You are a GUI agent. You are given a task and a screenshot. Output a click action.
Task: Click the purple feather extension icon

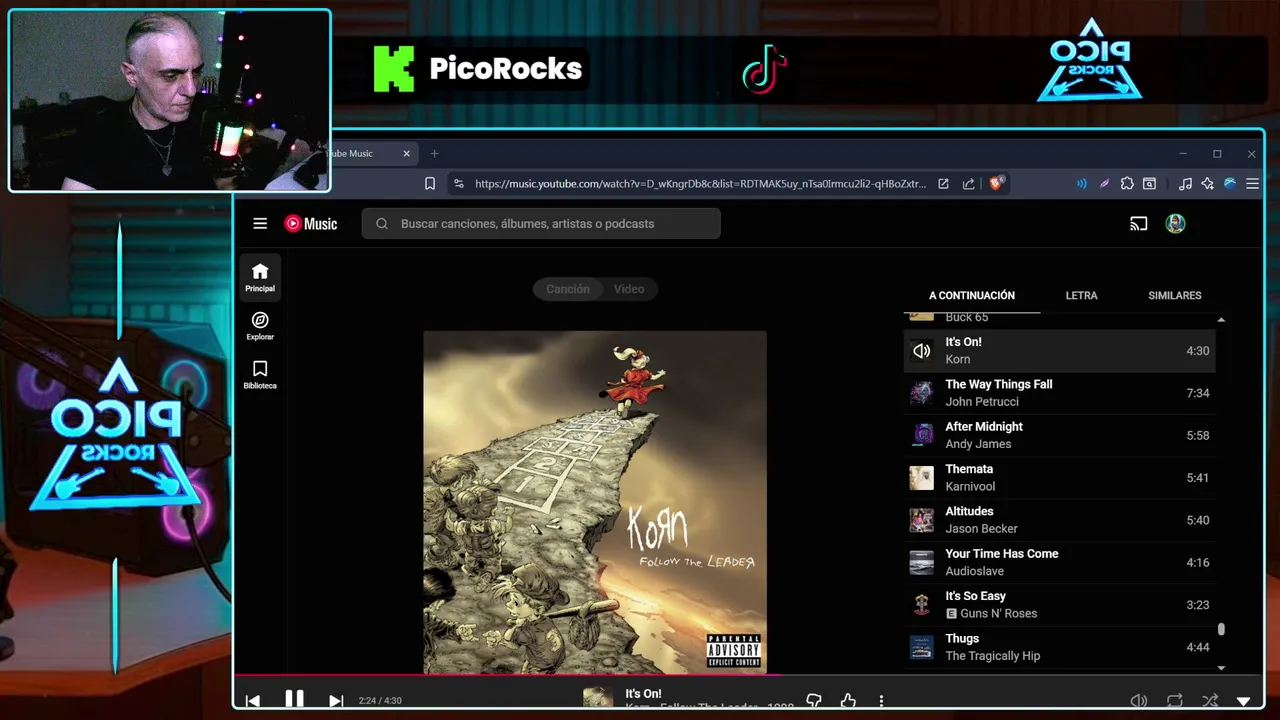(x=1104, y=184)
